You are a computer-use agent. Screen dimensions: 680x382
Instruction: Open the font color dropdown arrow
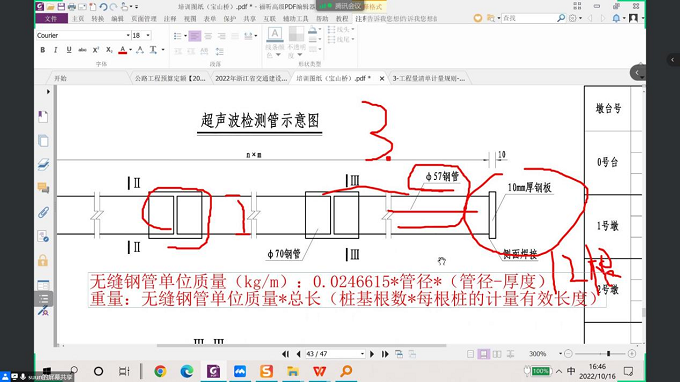click(131, 50)
